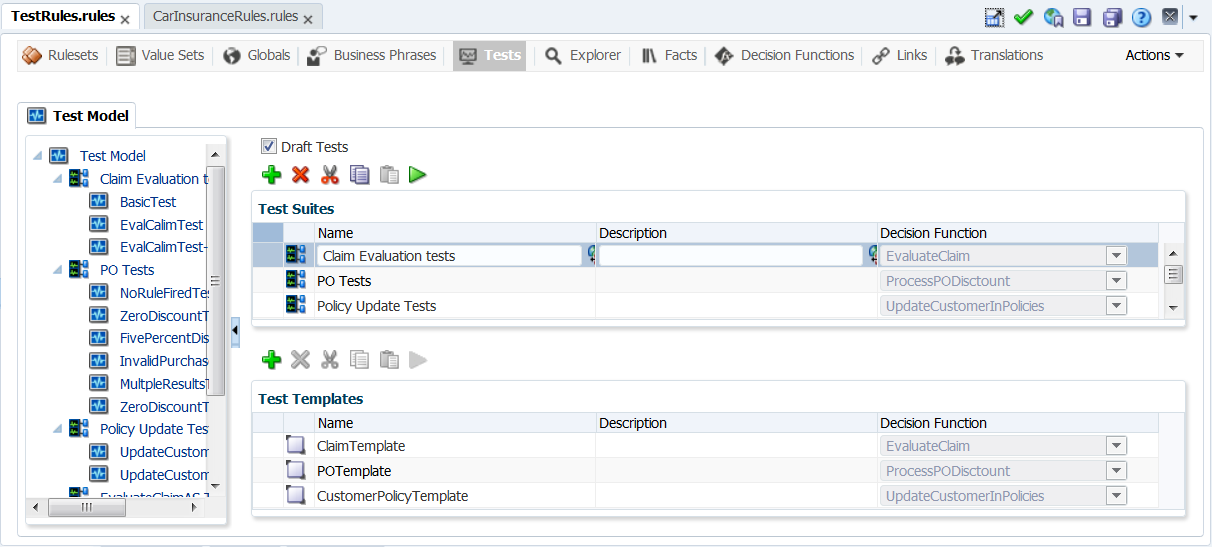Click the ClaimTemplate row icon
The height and width of the screenshot is (547, 1212).
295,446
